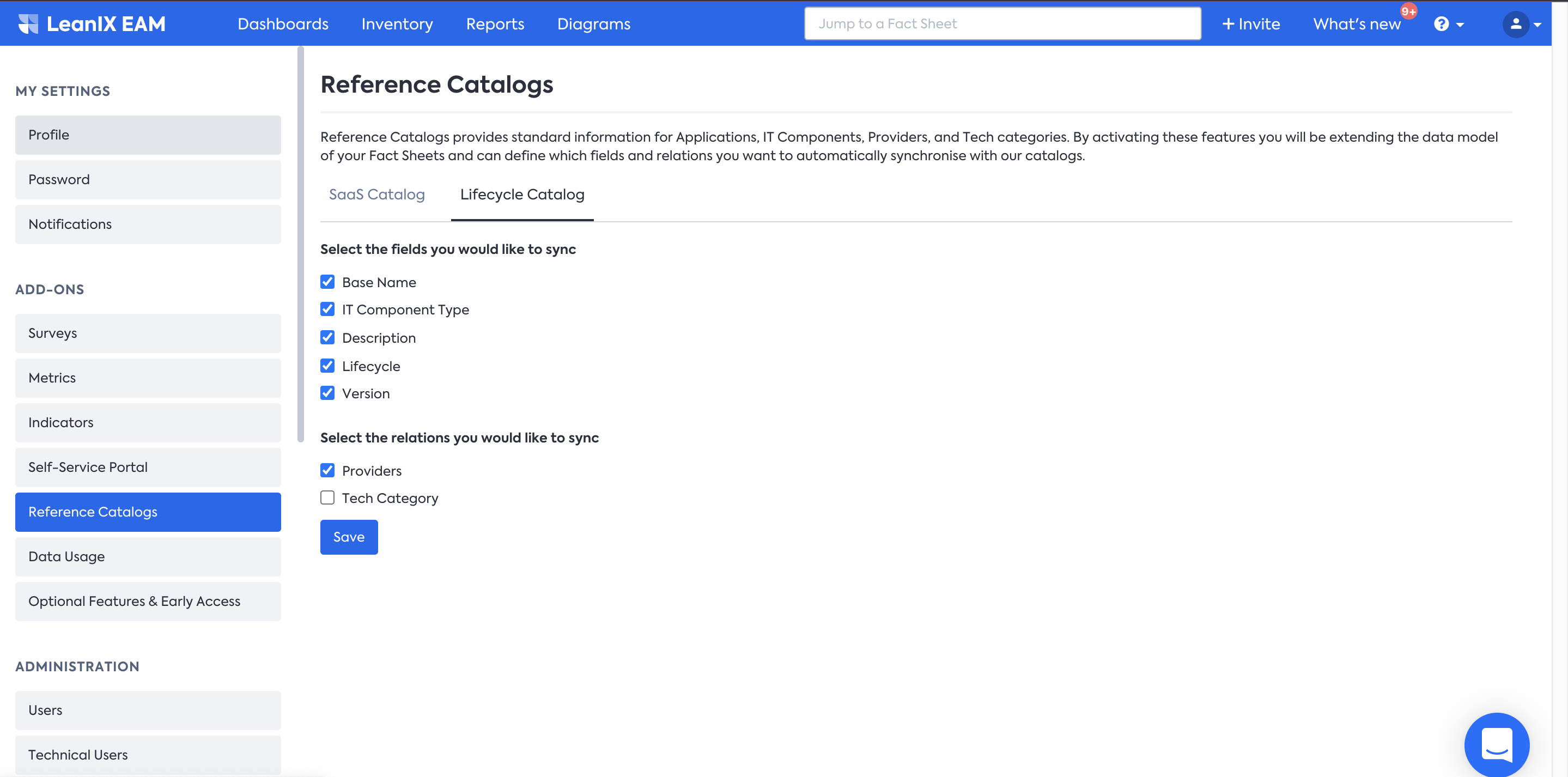Open Password settings
This screenshot has height=777, width=1568.
coord(148,179)
